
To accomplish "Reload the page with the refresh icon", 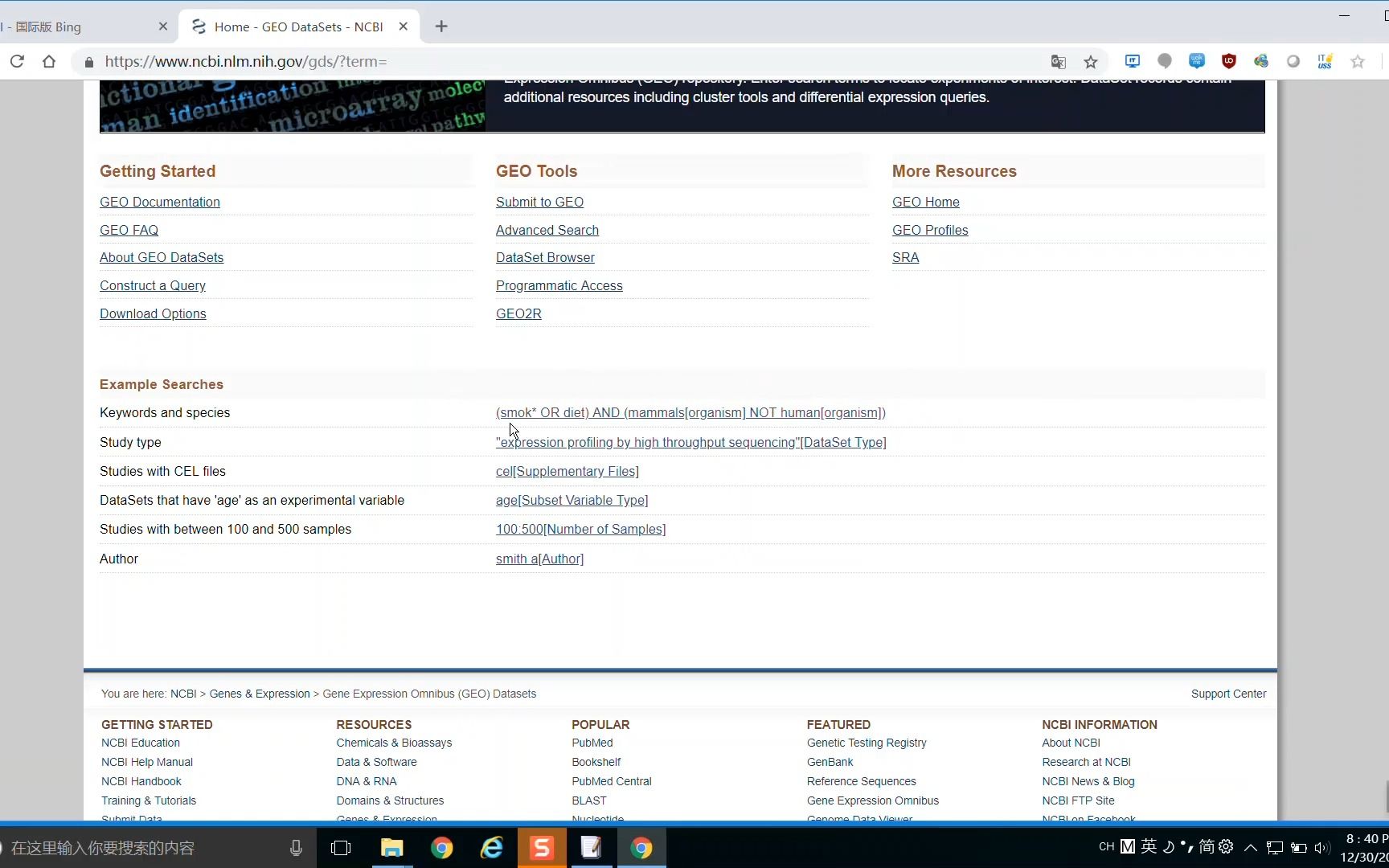I will pos(17,62).
